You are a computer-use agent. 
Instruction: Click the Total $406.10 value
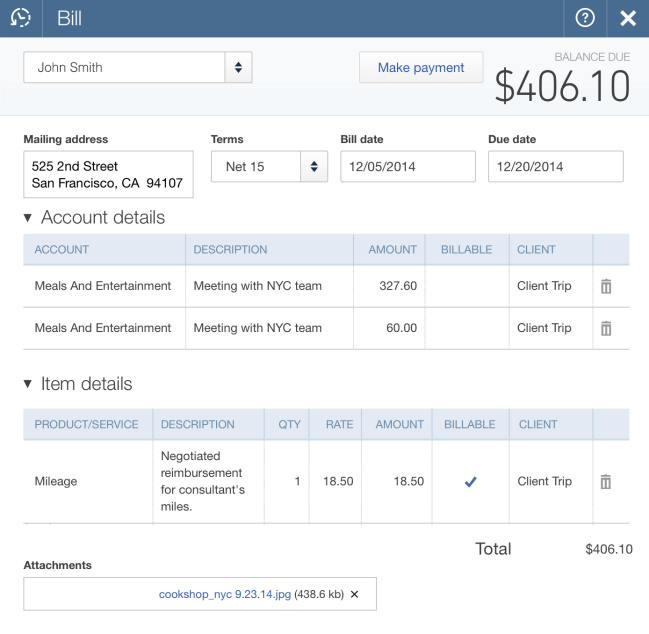click(609, 549)
